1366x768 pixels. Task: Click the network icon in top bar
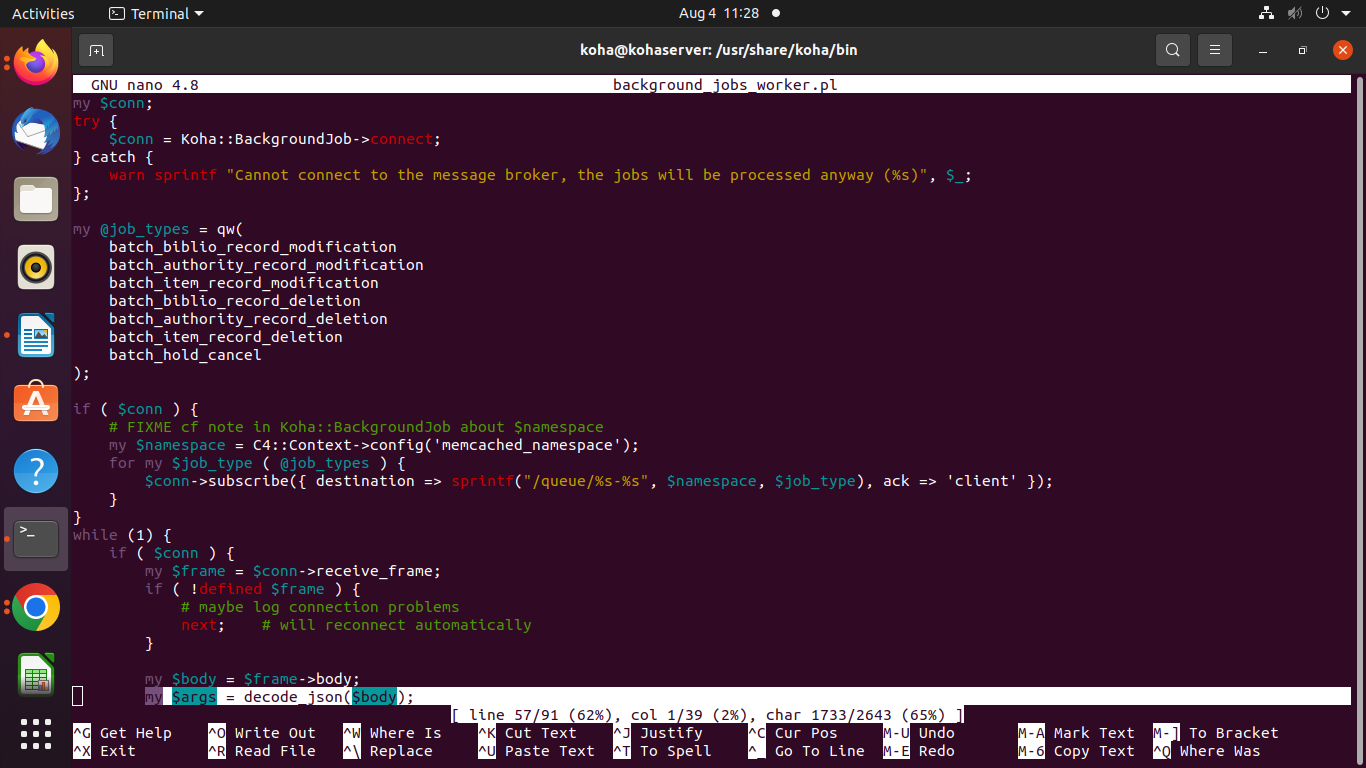[1267, 14]
